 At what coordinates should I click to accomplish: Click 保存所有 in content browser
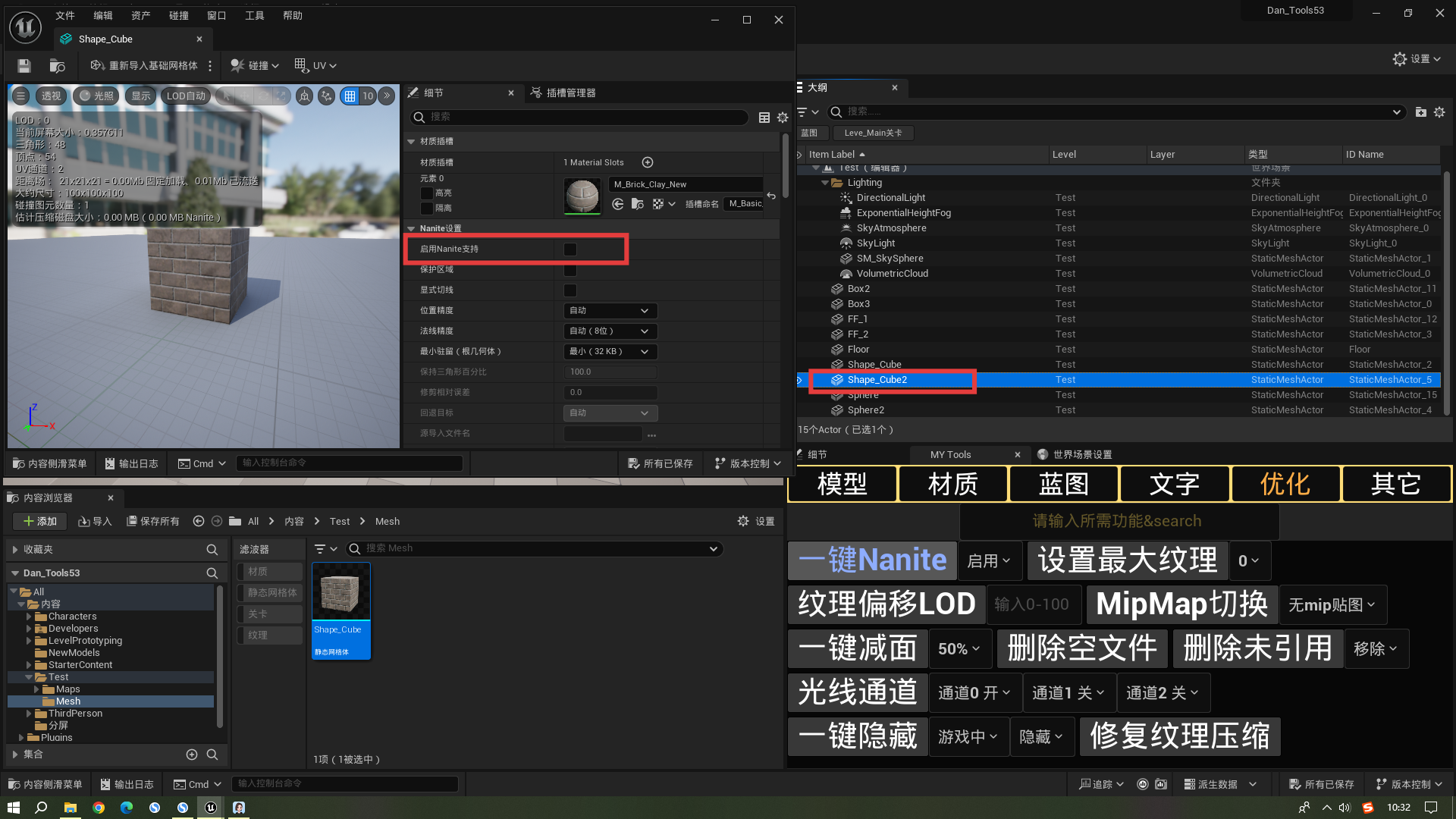[x=153, y=521]
